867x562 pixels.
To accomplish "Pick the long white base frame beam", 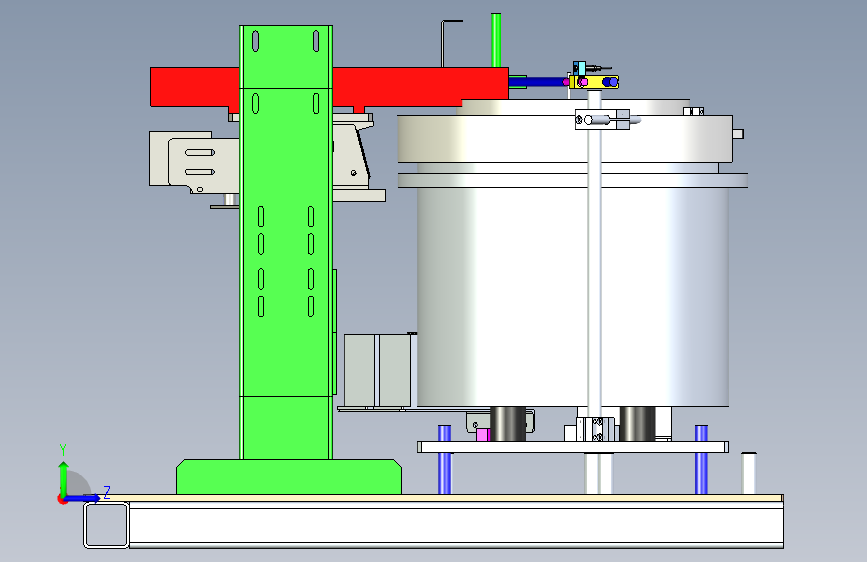I will click(456, 524).
